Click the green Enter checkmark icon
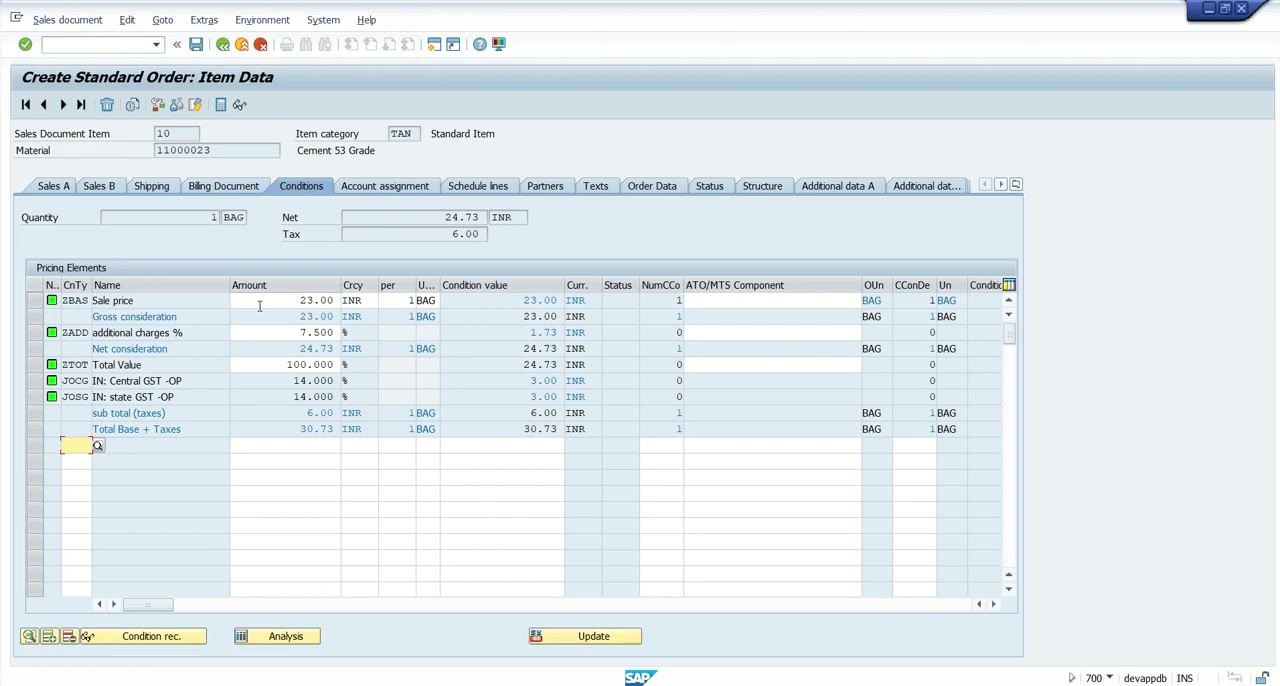 (25, 44)
